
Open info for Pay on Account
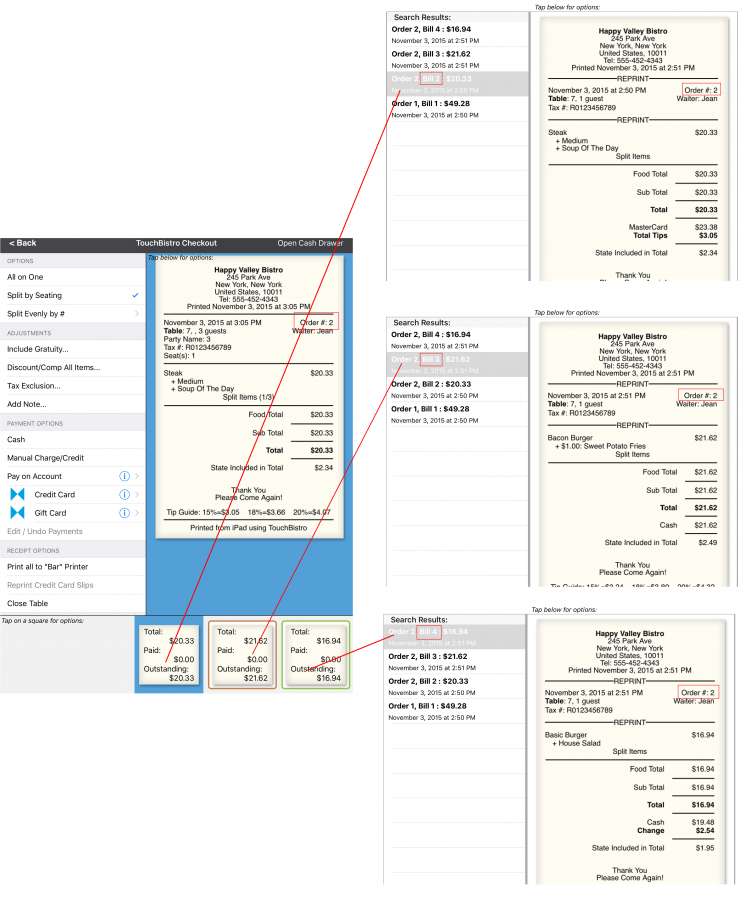(x=125, y=476)
